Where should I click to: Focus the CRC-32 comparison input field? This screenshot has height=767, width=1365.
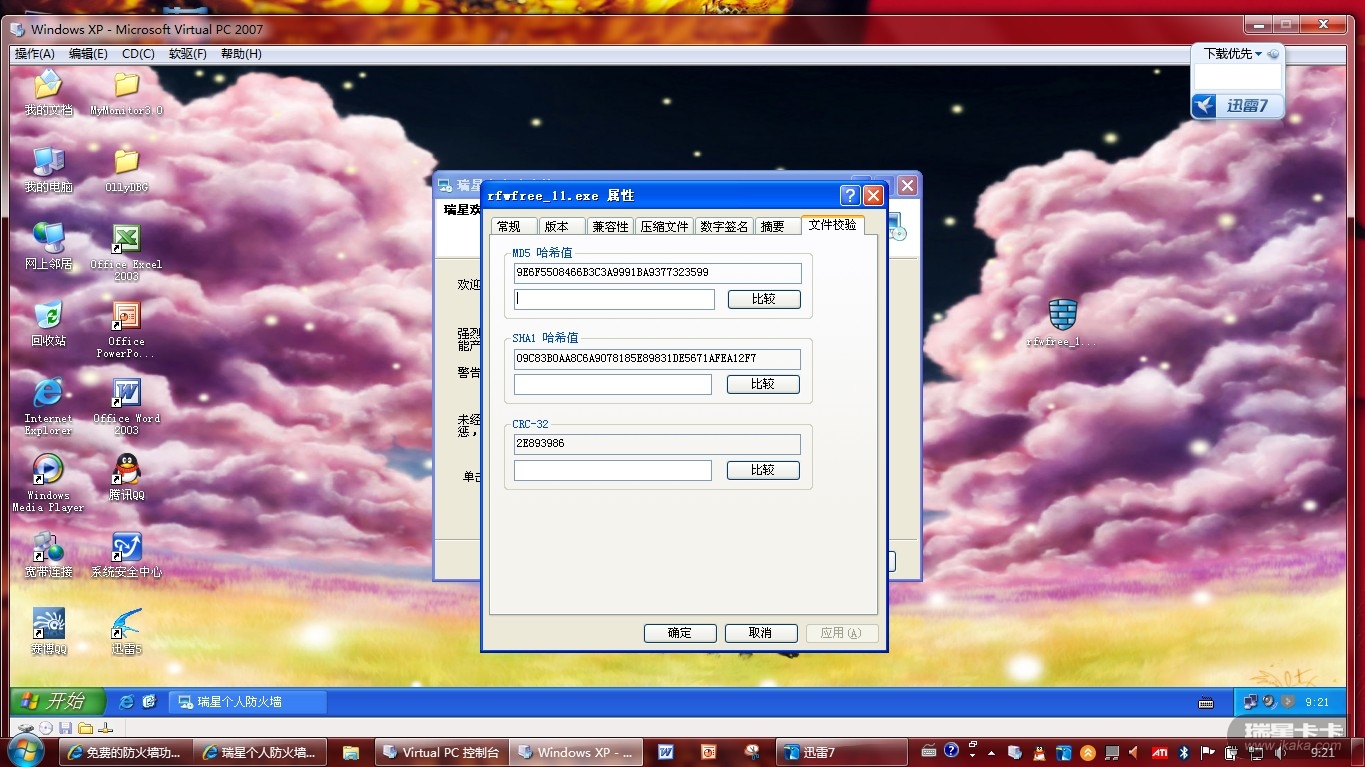[x=613, y=470]
